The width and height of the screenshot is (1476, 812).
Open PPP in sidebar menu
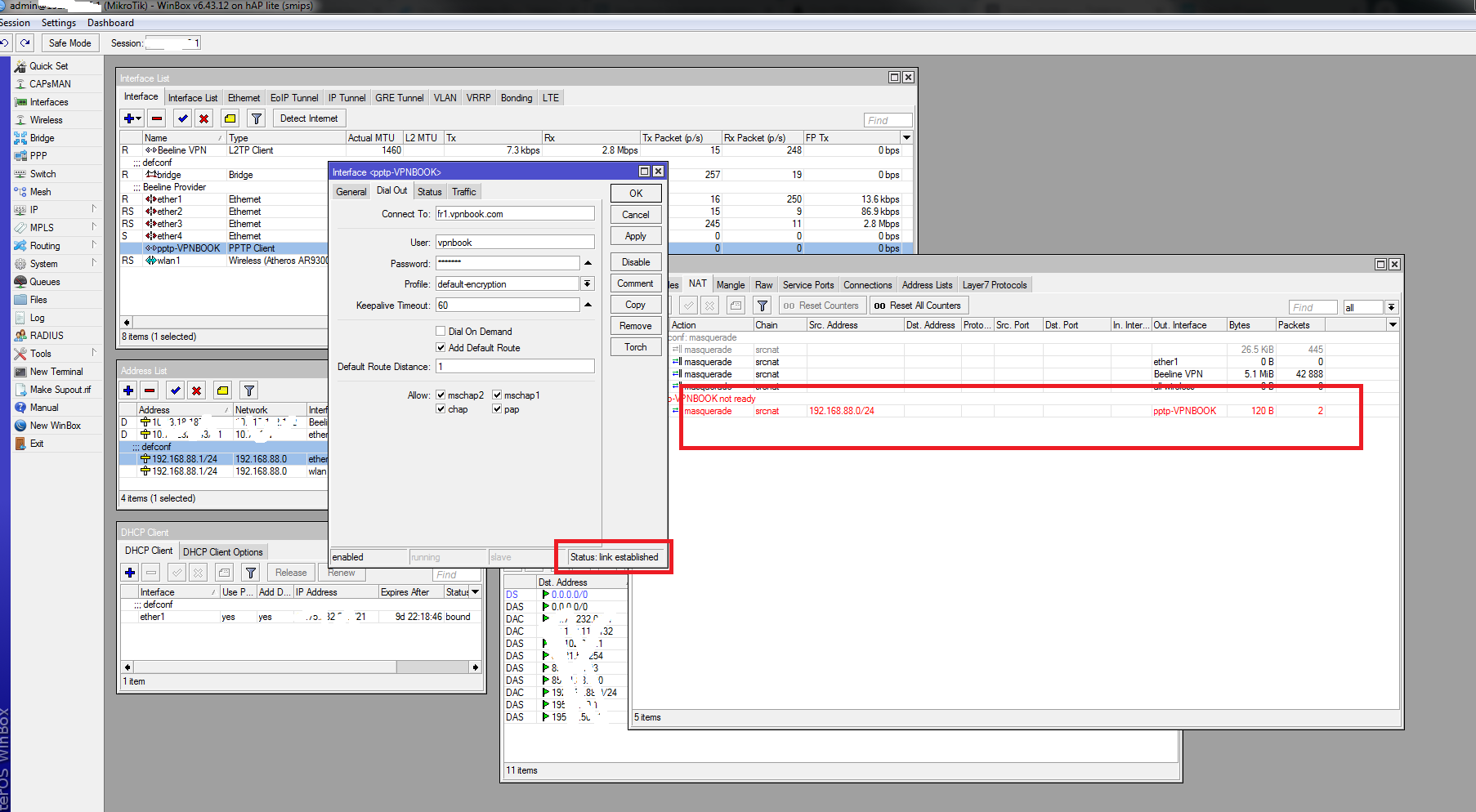pyautogui.click(x=38, y=156)
